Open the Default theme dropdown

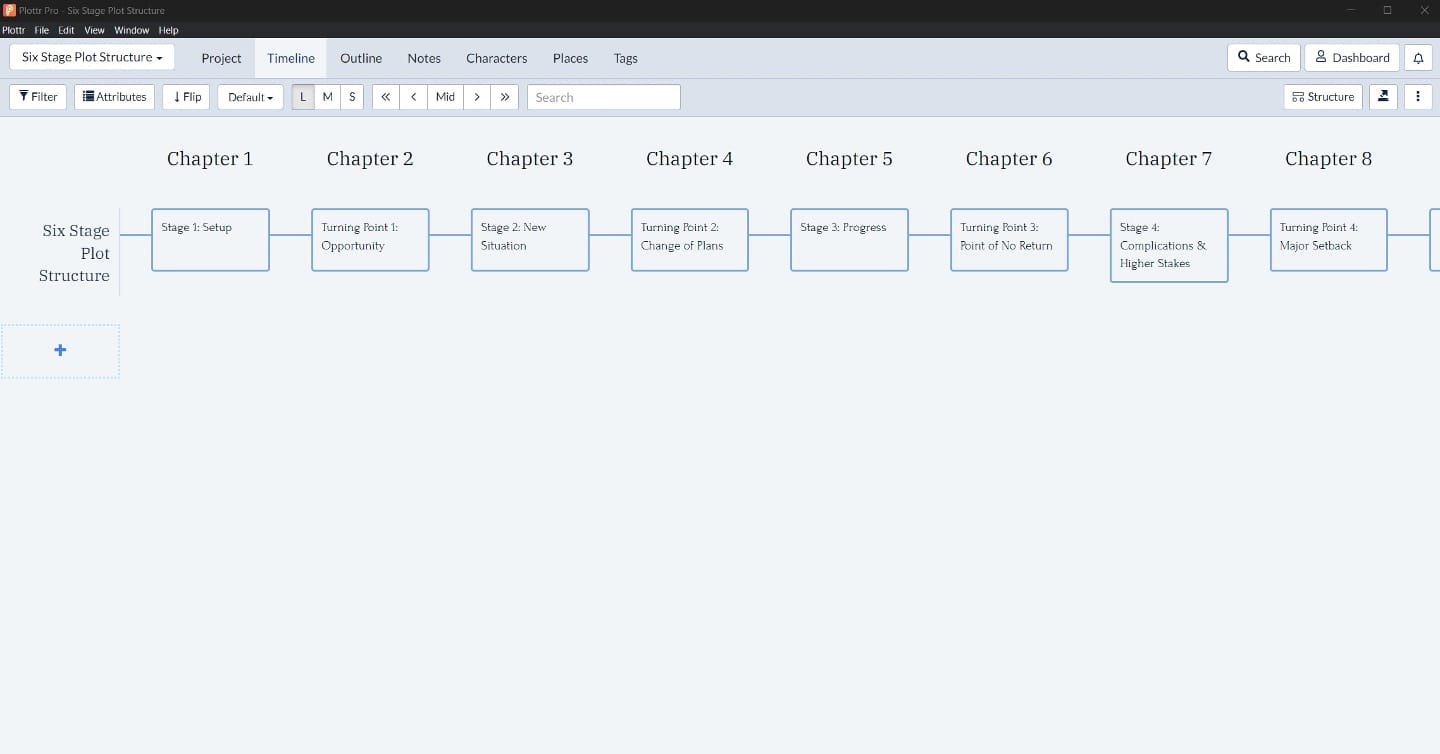[x=249, y=96]
